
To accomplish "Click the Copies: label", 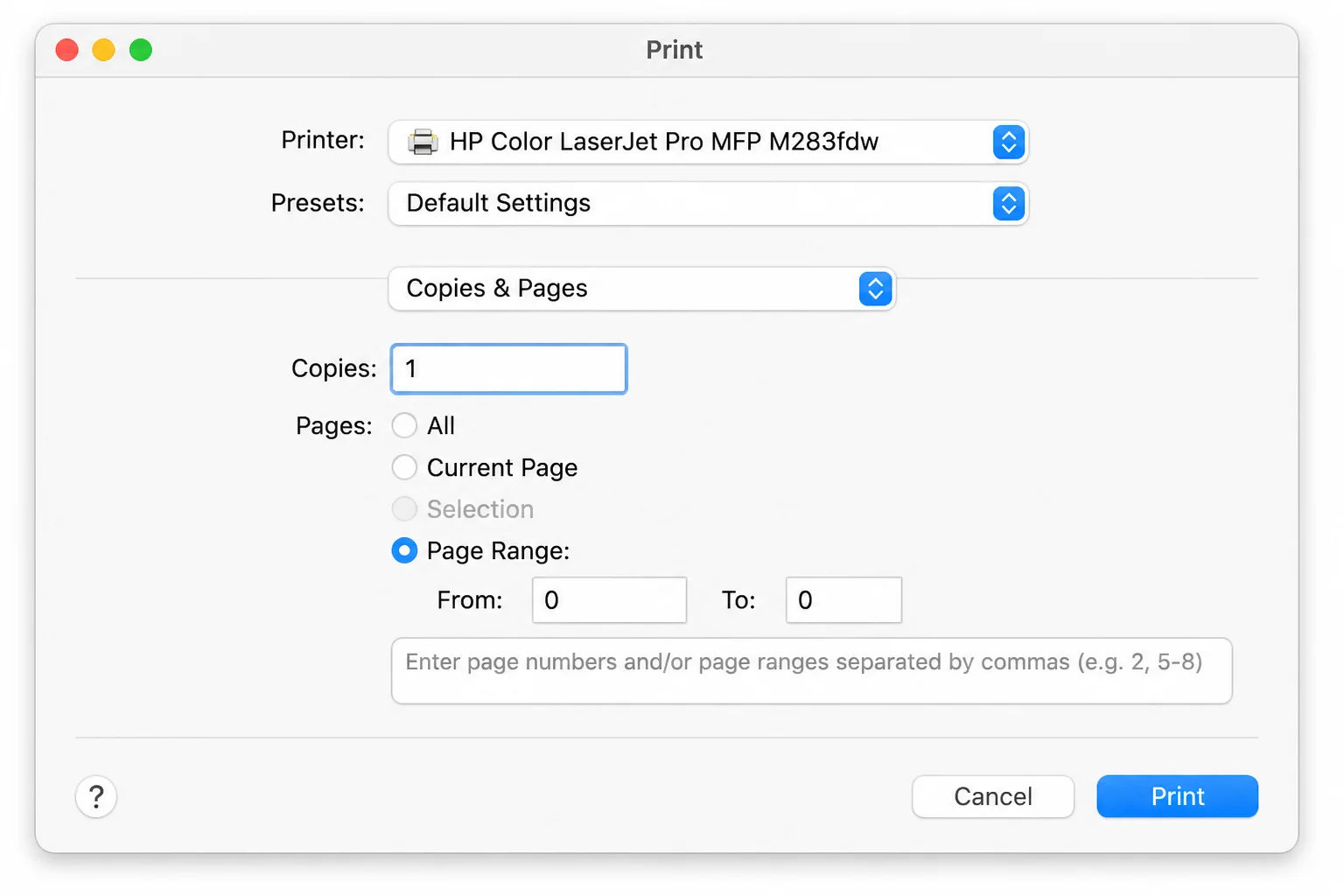I will [334, 368].
